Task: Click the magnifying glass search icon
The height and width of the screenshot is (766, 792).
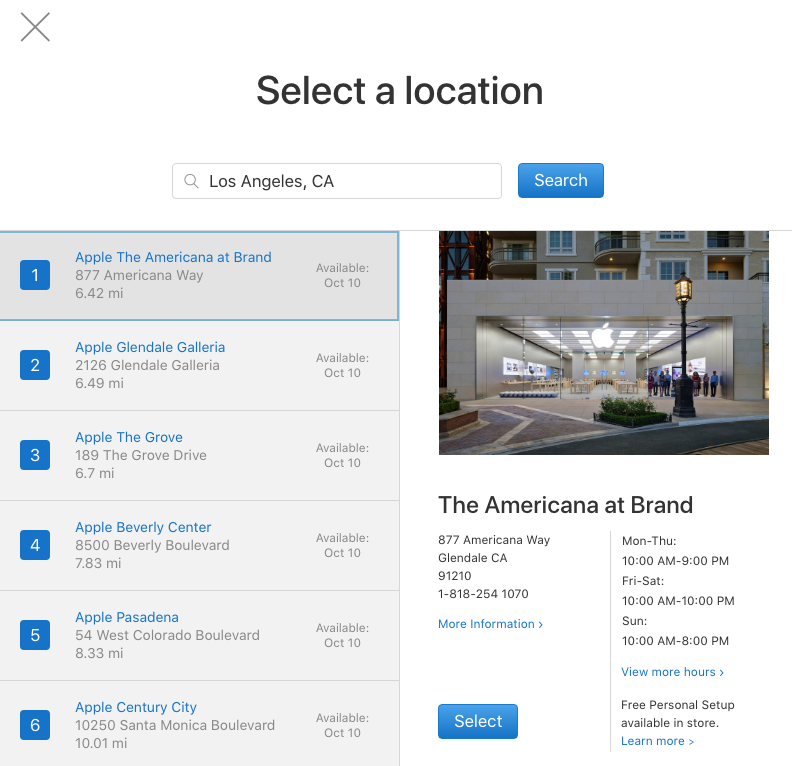Action: click(x=191, y=181)
